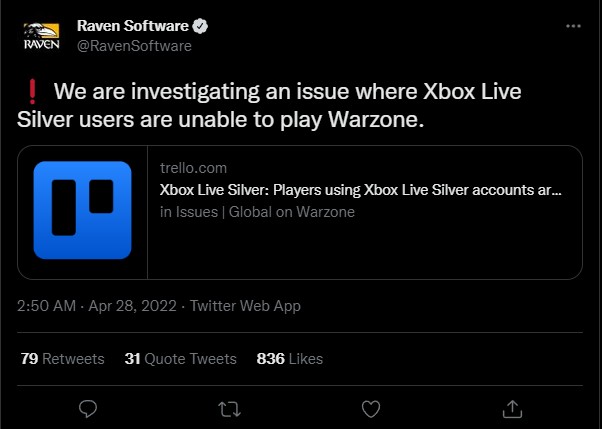This screenshot has height=429, width=602.
Task: Click the reply speech bubble icon
Action: point(88,408)
